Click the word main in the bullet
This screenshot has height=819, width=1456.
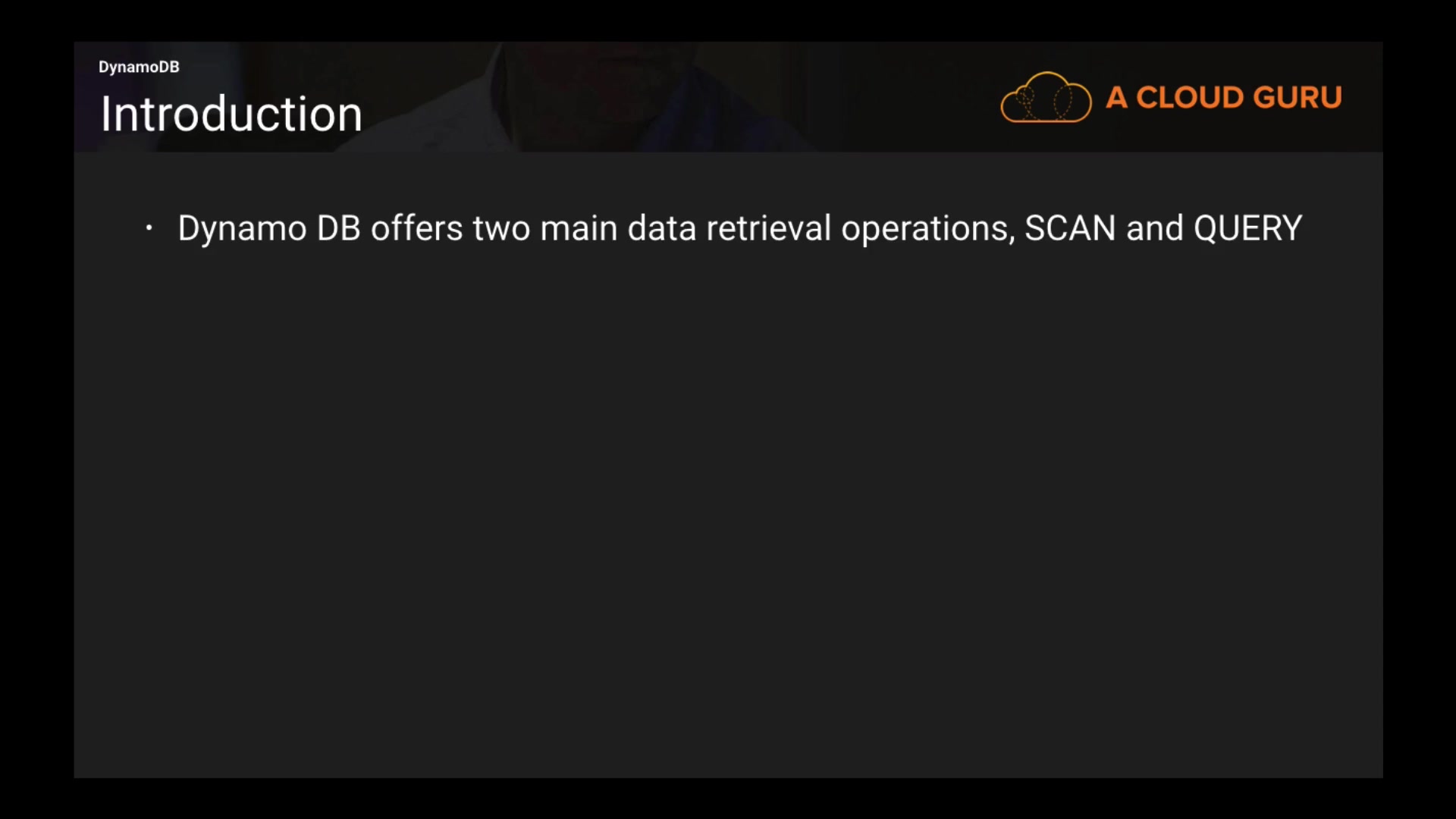pyautogui.click(x=579, y=228)
